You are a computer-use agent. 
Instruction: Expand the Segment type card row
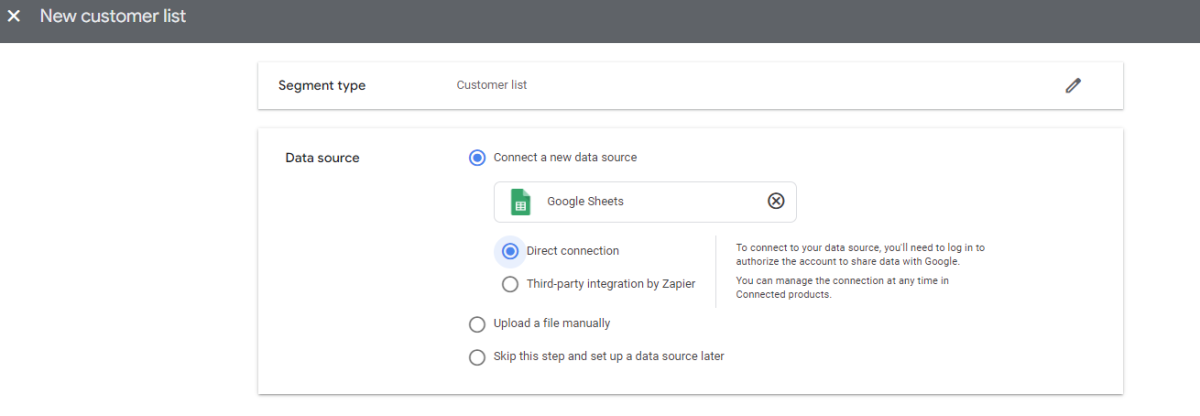[x=690, y=86]
